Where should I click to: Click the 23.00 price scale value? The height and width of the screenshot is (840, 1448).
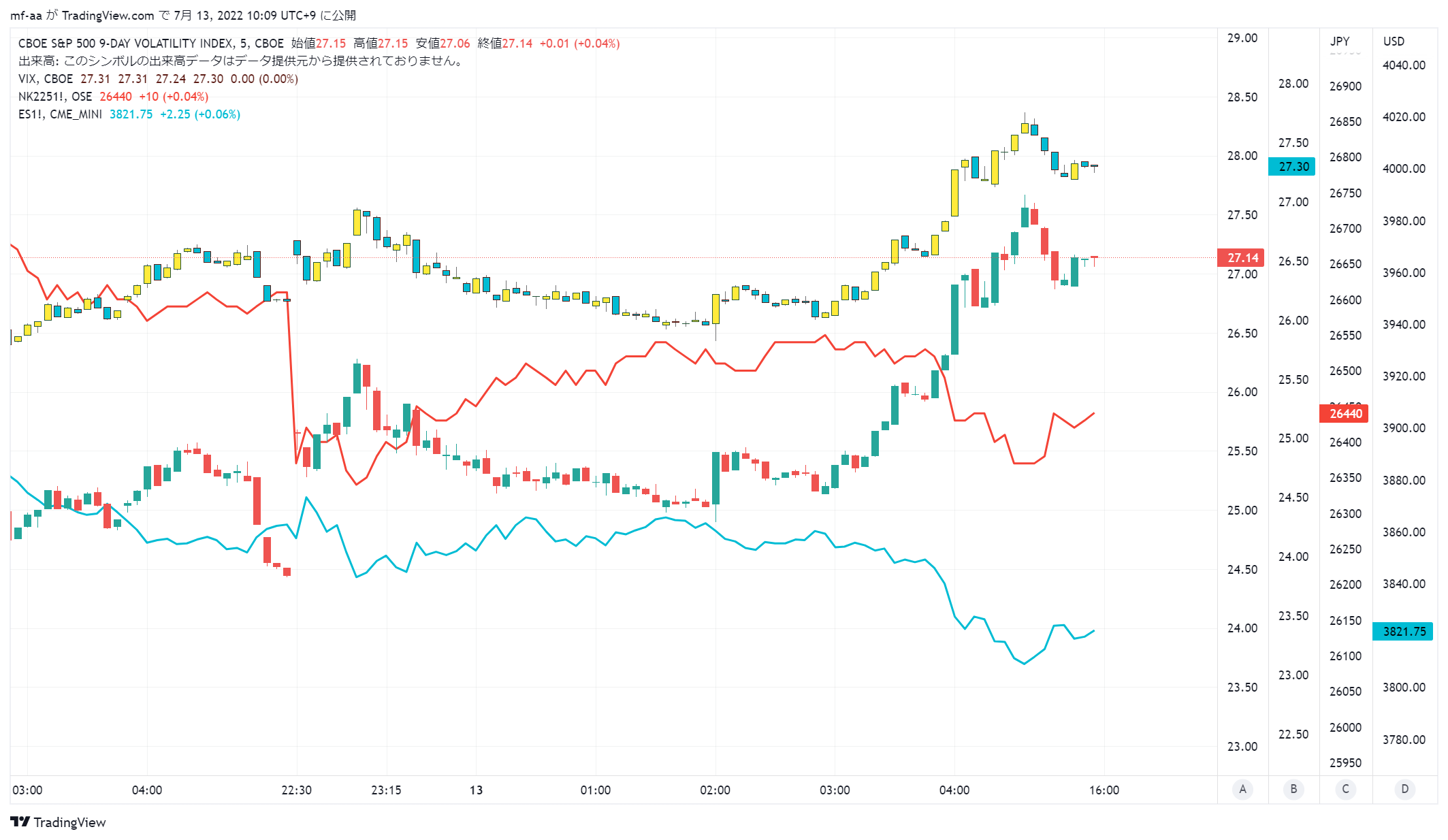tap(1242, 747)
